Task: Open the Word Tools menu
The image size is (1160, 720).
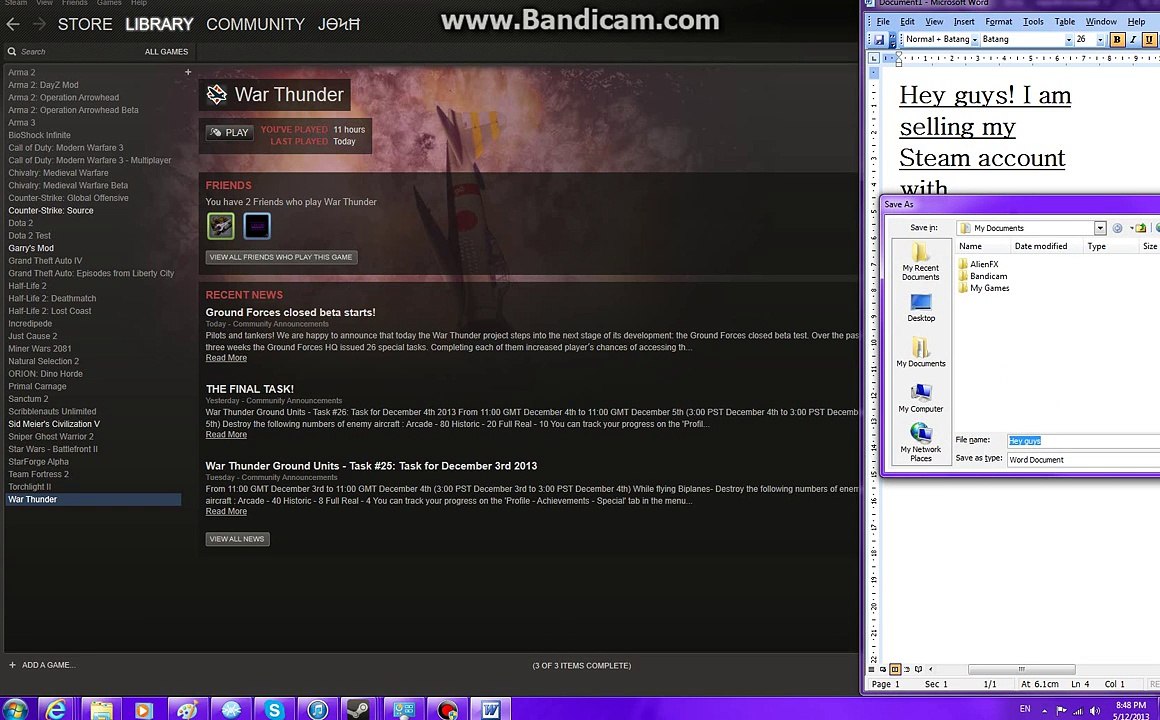Action: pyautogui.click(x=1033, y=21)
